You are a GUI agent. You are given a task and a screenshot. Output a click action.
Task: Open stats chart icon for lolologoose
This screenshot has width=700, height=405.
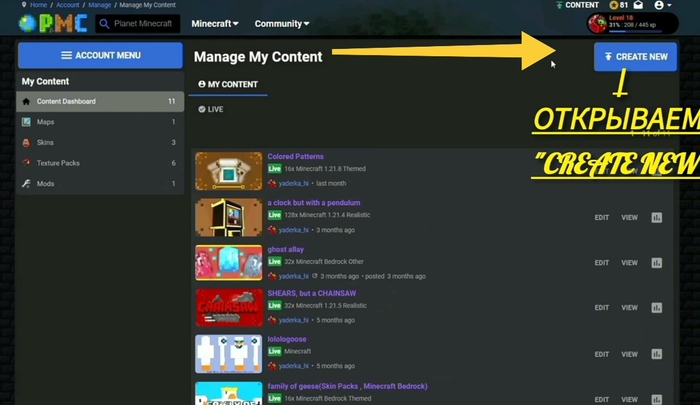(657, 354)
